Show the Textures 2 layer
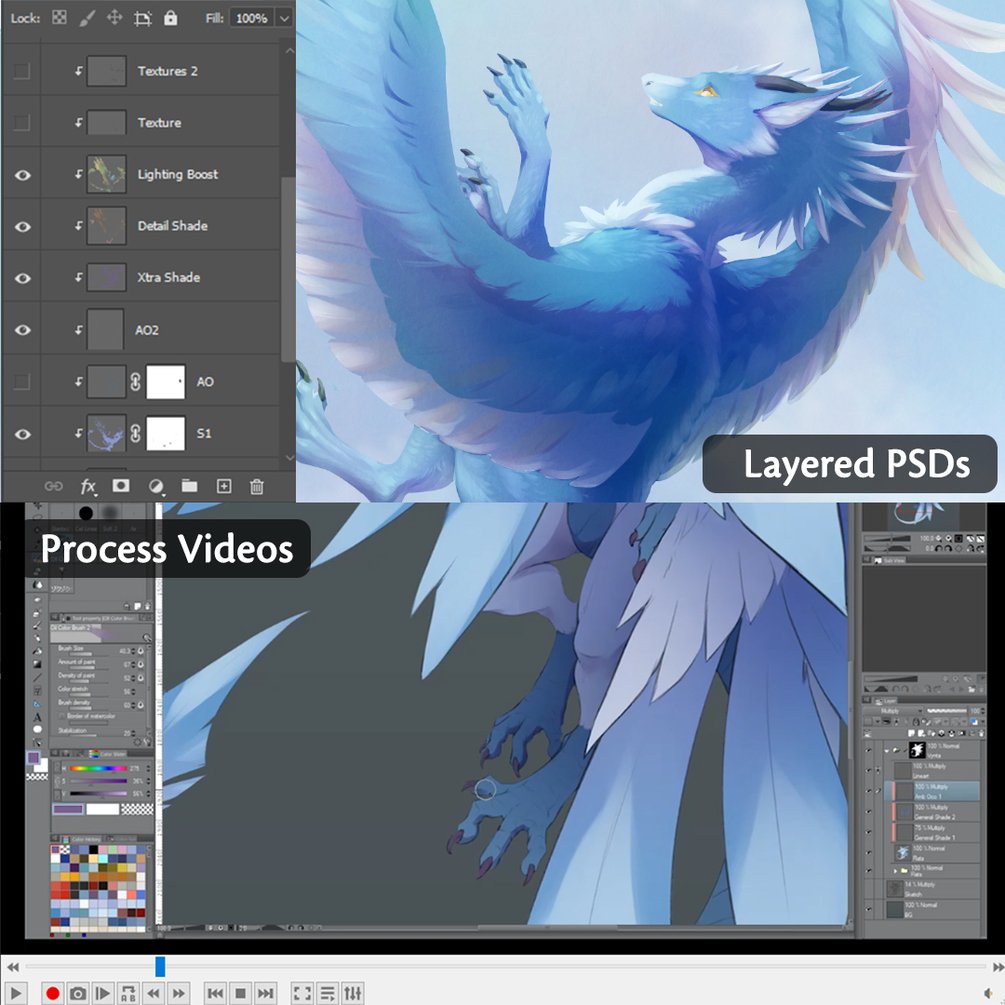1005x1005 pixels. tap(22, 71)
